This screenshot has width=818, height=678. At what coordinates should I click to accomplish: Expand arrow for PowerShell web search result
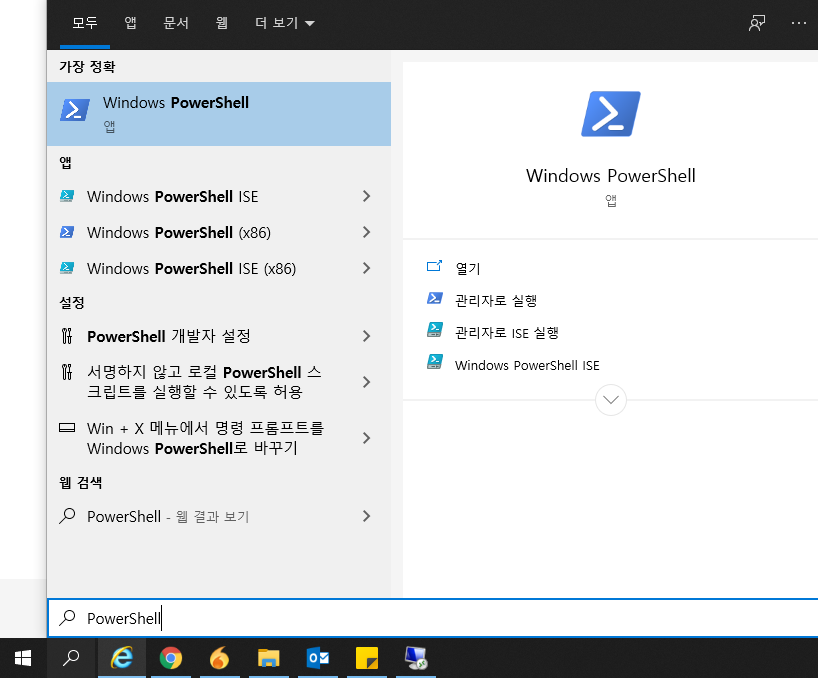(366, 516)
